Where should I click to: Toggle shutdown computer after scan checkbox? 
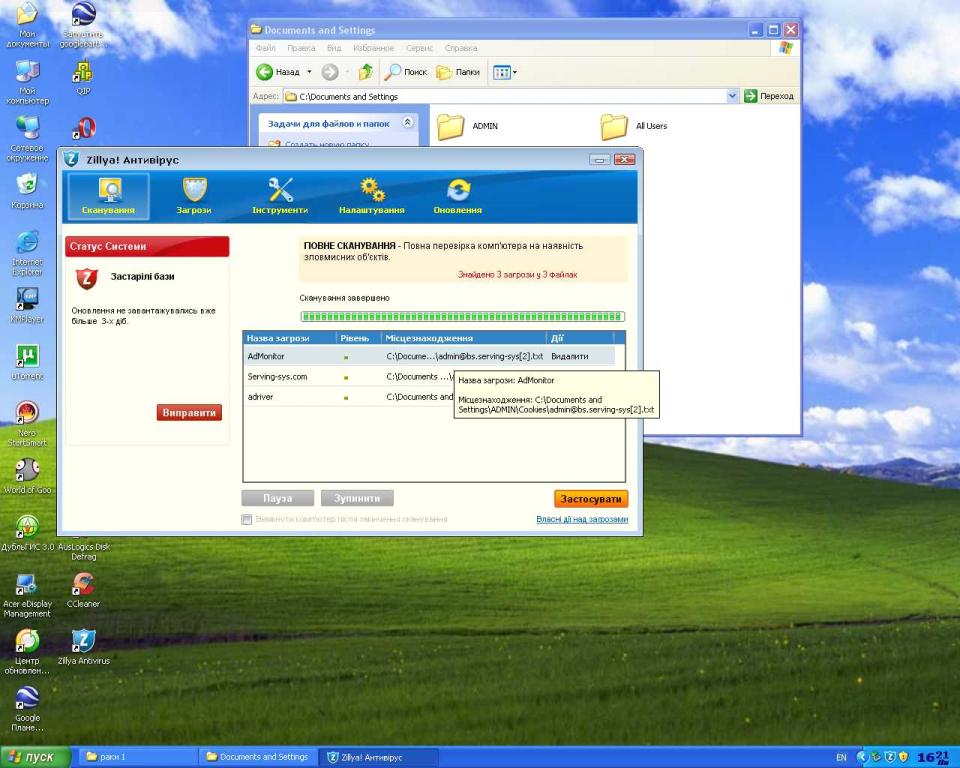pos(247,519)
